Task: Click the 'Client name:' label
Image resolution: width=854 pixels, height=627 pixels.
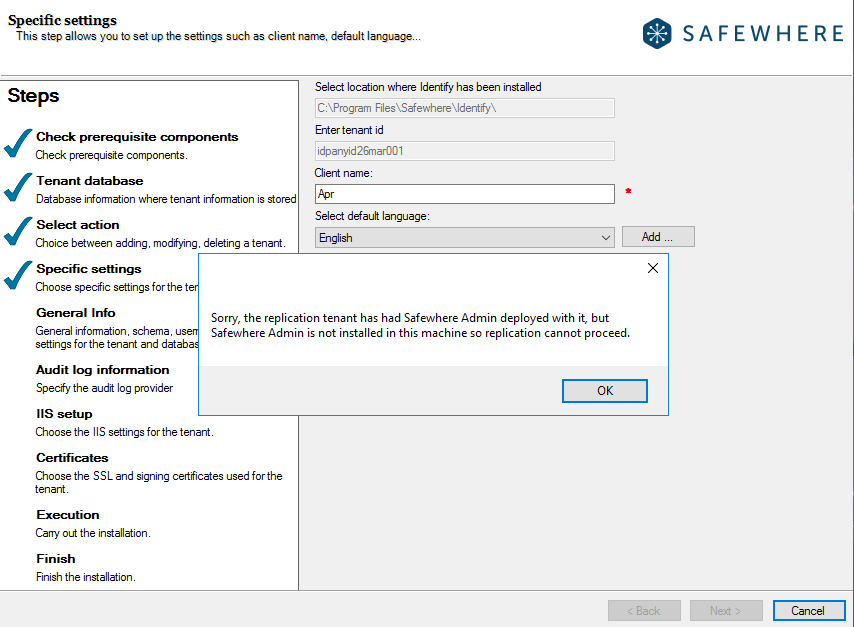Action: [343, 173]
